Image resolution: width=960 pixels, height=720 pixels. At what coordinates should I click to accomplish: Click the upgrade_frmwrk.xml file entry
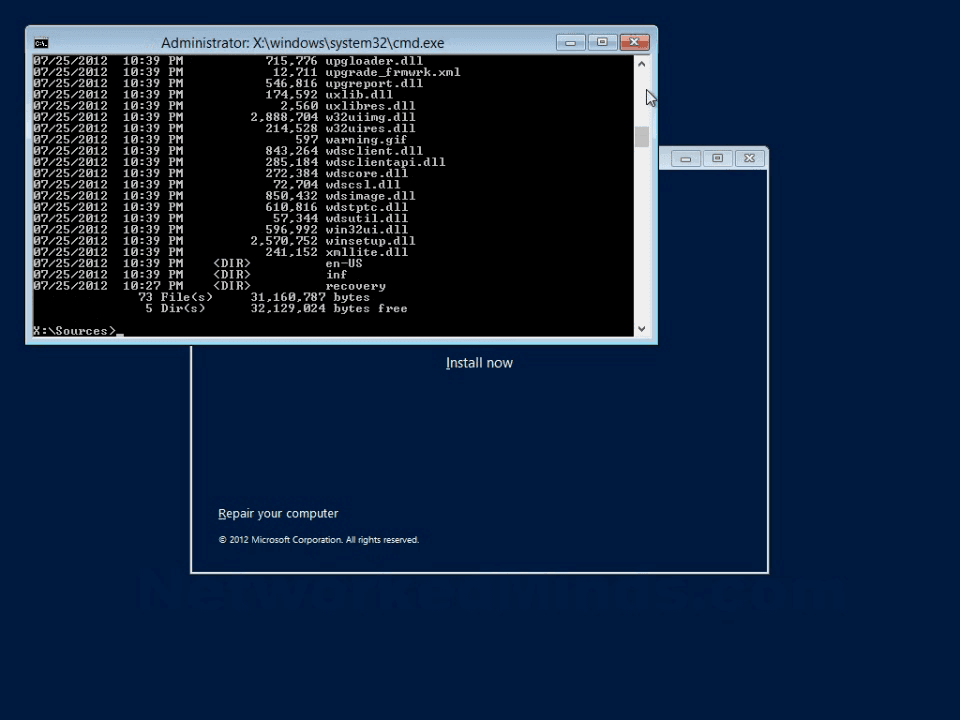click(x=392, y=72)
